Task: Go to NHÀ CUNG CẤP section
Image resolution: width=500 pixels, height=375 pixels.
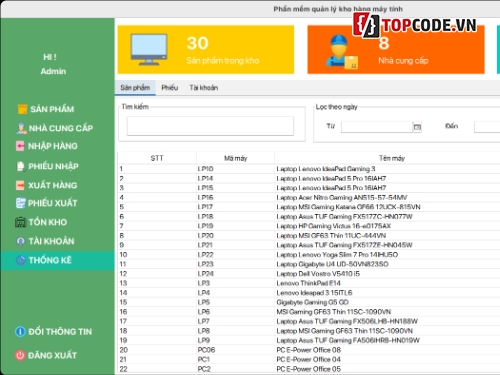Action: 61,128
